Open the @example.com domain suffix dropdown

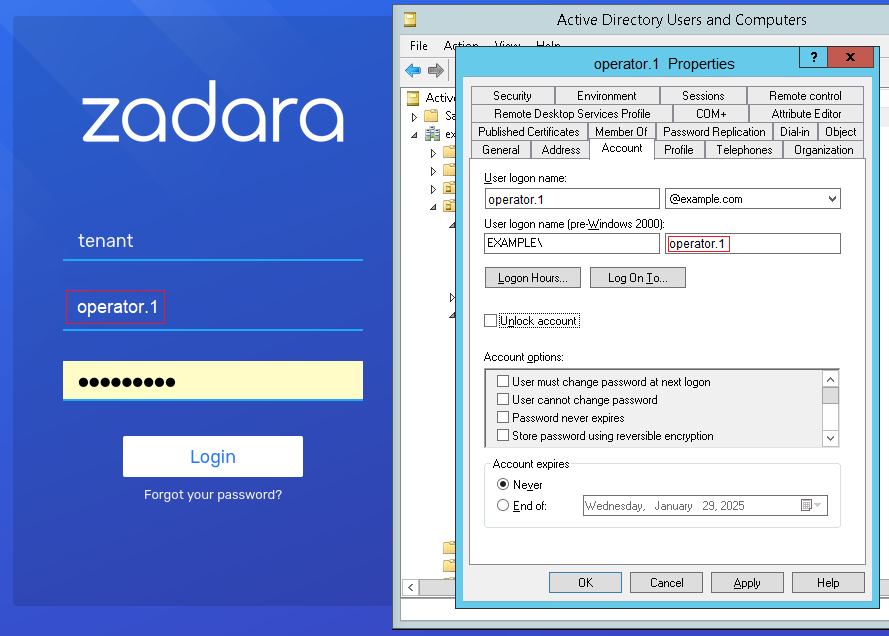point(832,199)
